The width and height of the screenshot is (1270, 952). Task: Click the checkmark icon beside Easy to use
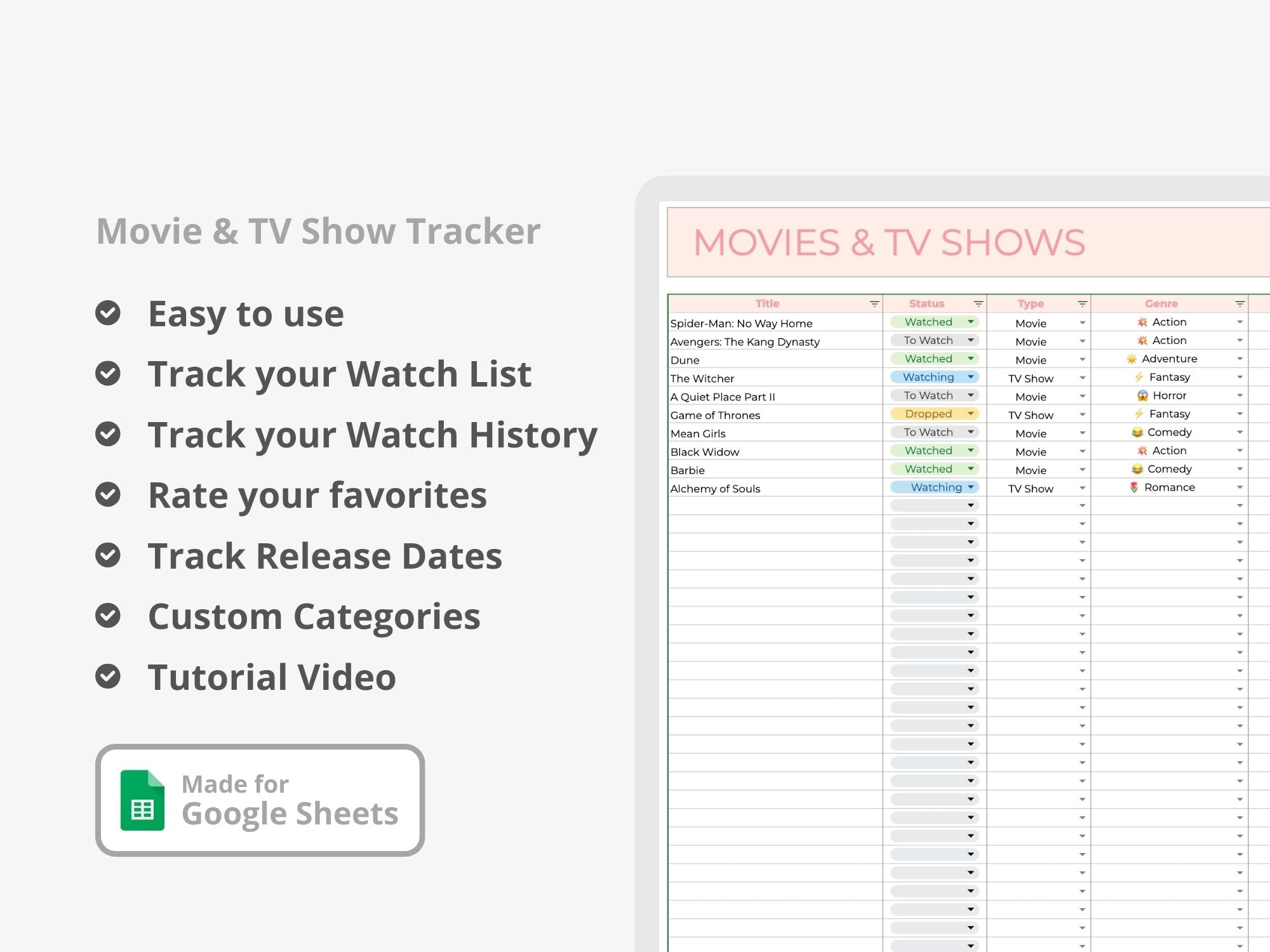pos(108,313)
